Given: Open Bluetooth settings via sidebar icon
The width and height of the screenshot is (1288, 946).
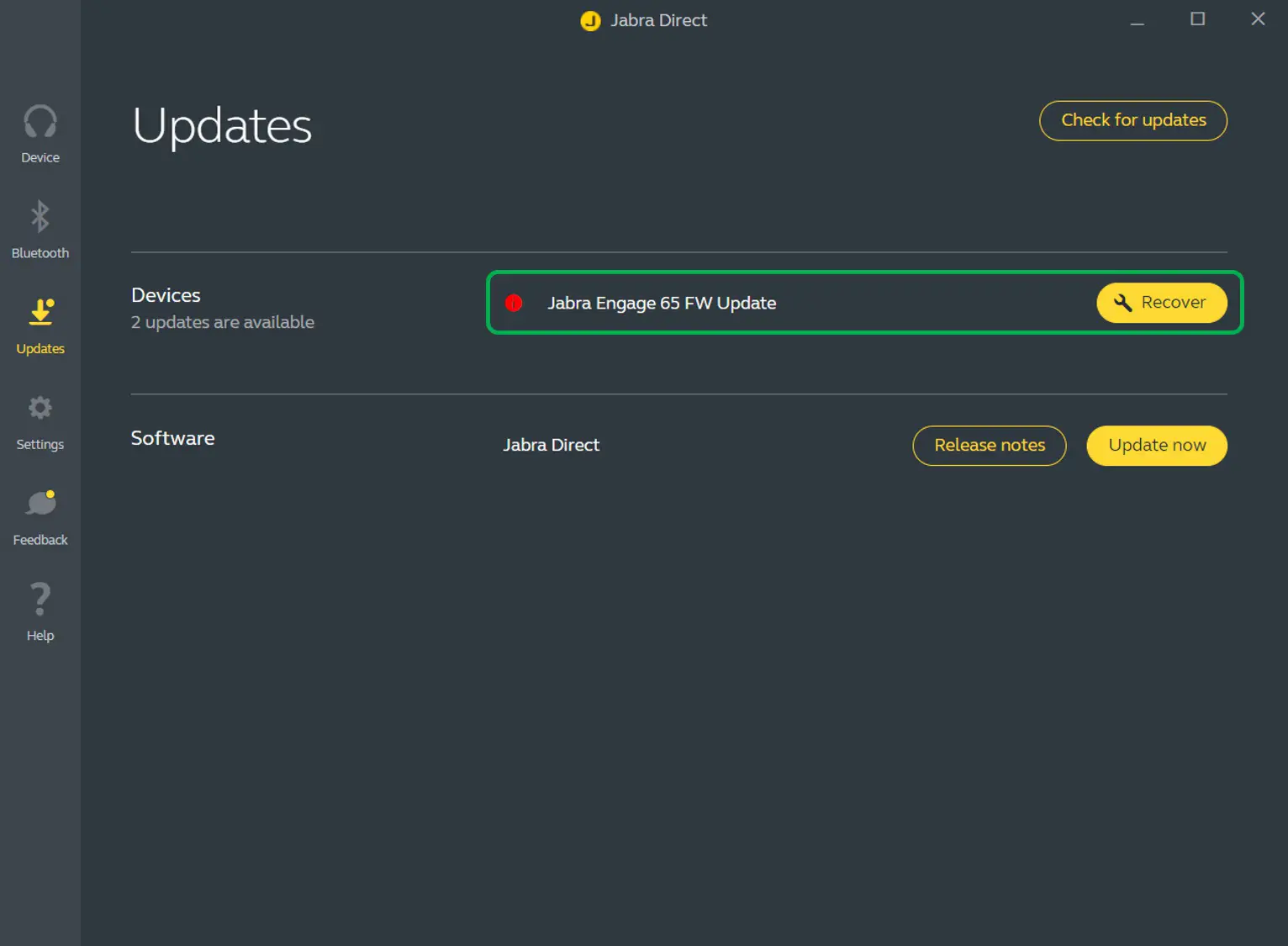Looking at the screenshot, I should click(x=40, y=217).
